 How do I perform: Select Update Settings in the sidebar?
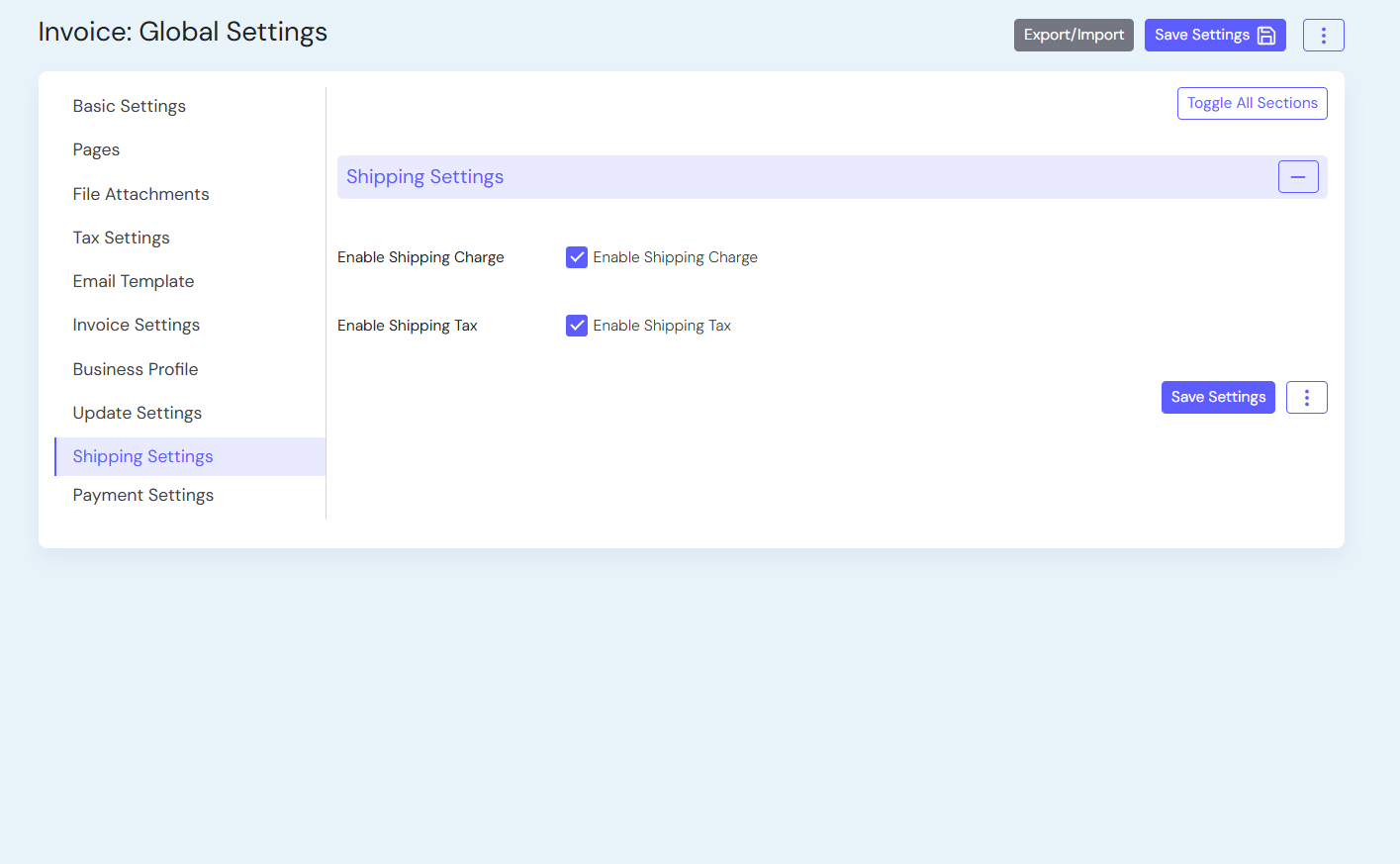(138, 413)
